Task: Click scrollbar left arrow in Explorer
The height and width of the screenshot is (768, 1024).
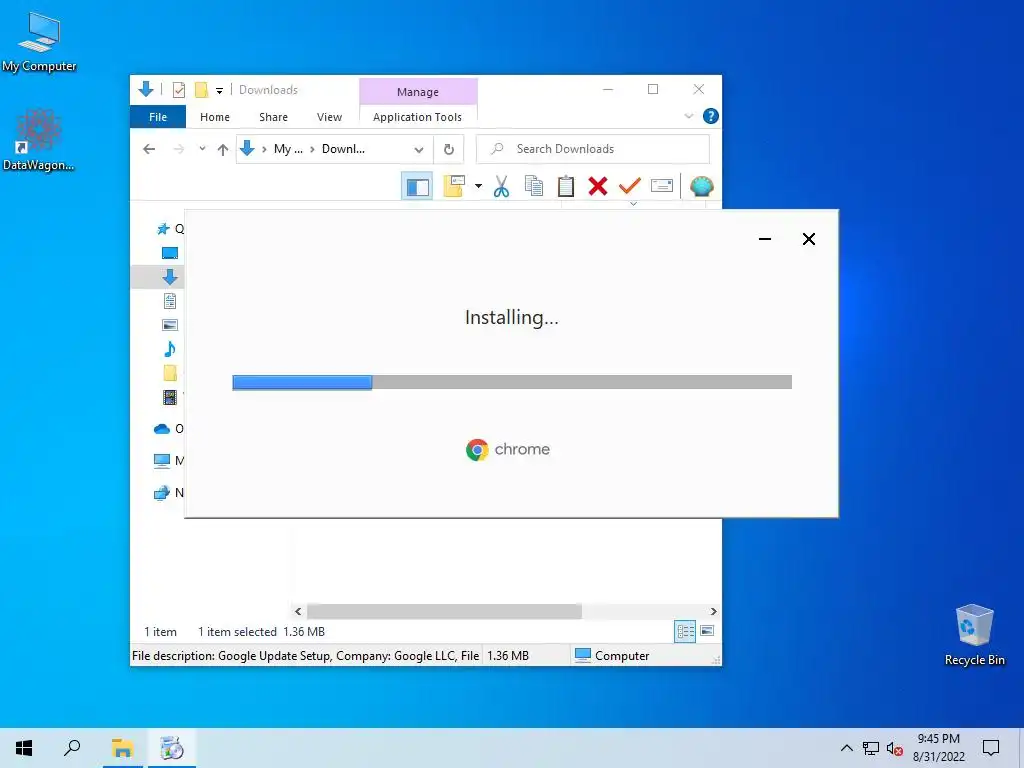Action: [298, 611]
